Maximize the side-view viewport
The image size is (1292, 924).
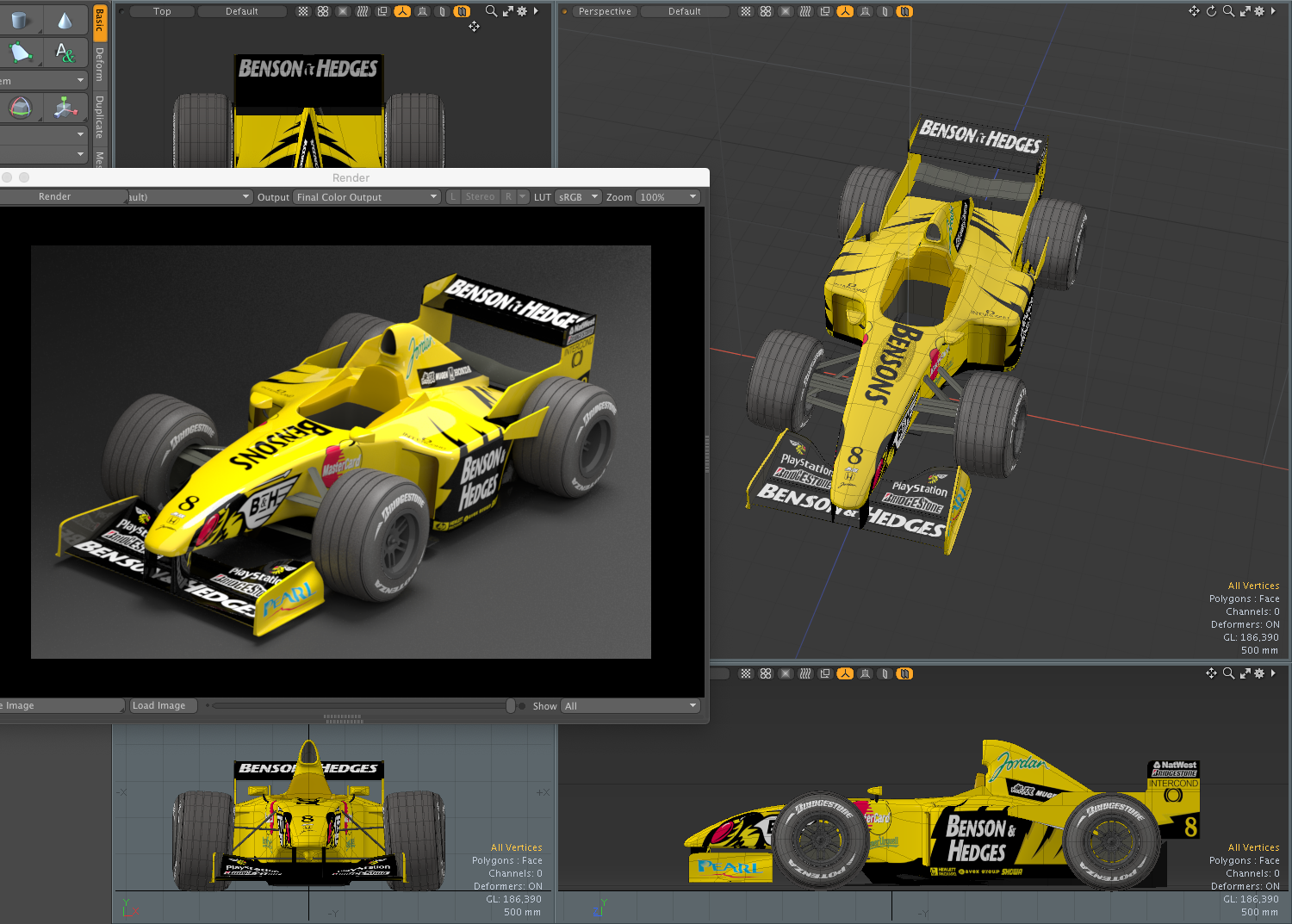(x=1245, y=673)
